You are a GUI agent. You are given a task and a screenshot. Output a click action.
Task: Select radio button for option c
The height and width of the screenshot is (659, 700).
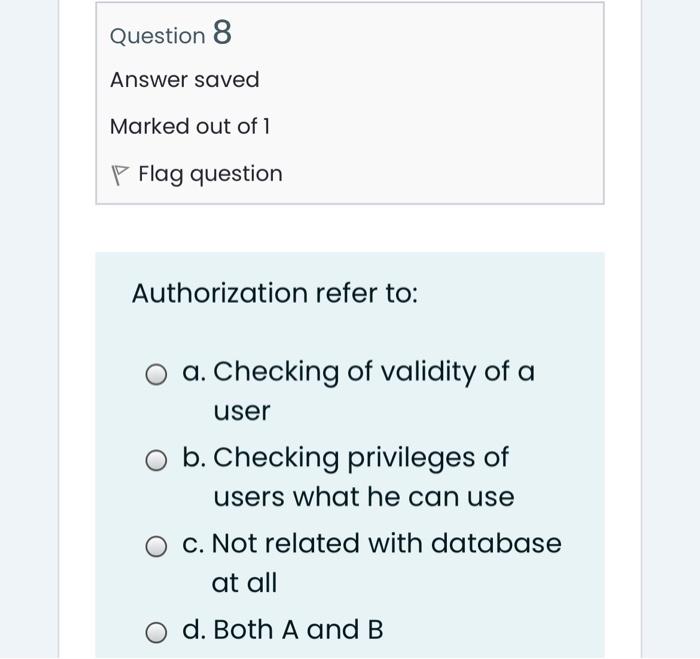coord(156,546)
